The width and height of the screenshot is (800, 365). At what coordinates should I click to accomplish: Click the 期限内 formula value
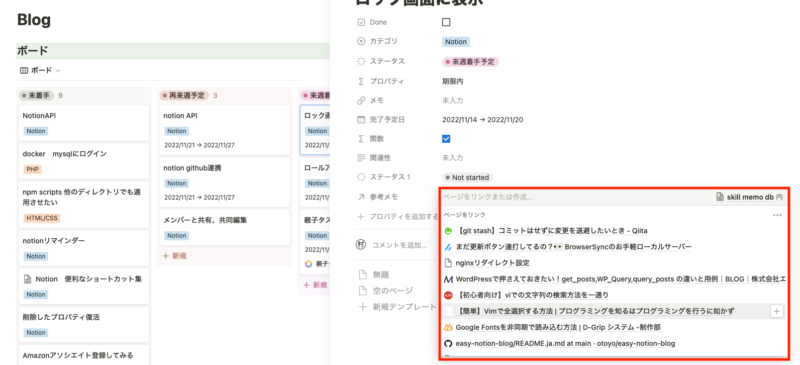pos(453,81)
